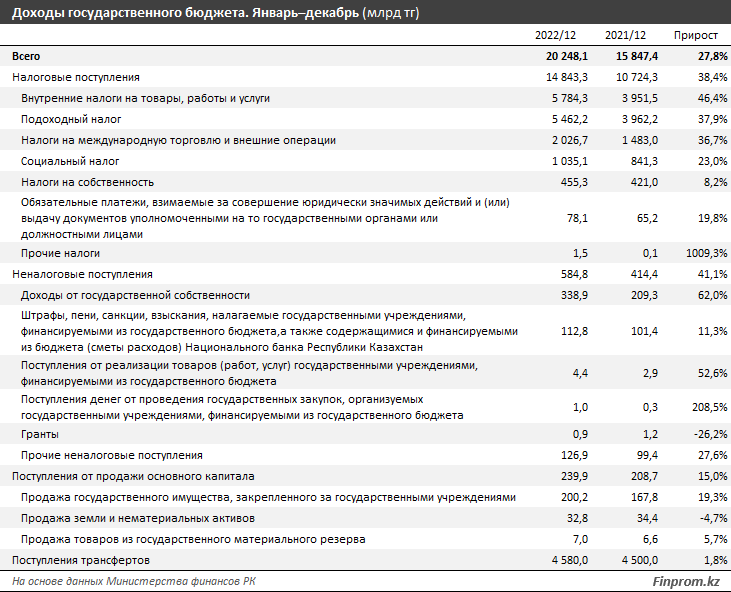Click value '239,9'
The height and width of the screenshot is (592, 731).
574,476
